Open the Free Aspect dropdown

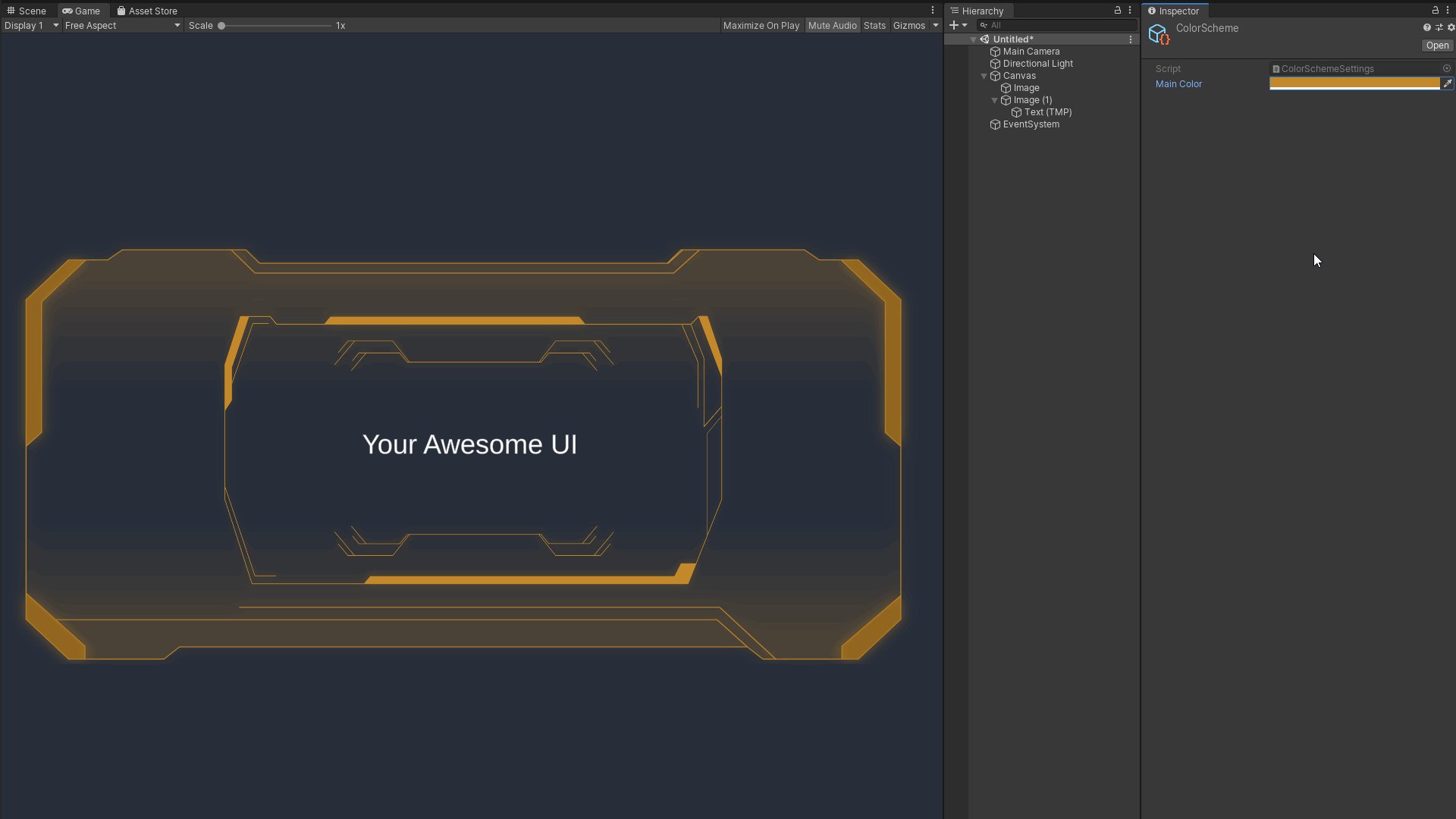point(121,25)
